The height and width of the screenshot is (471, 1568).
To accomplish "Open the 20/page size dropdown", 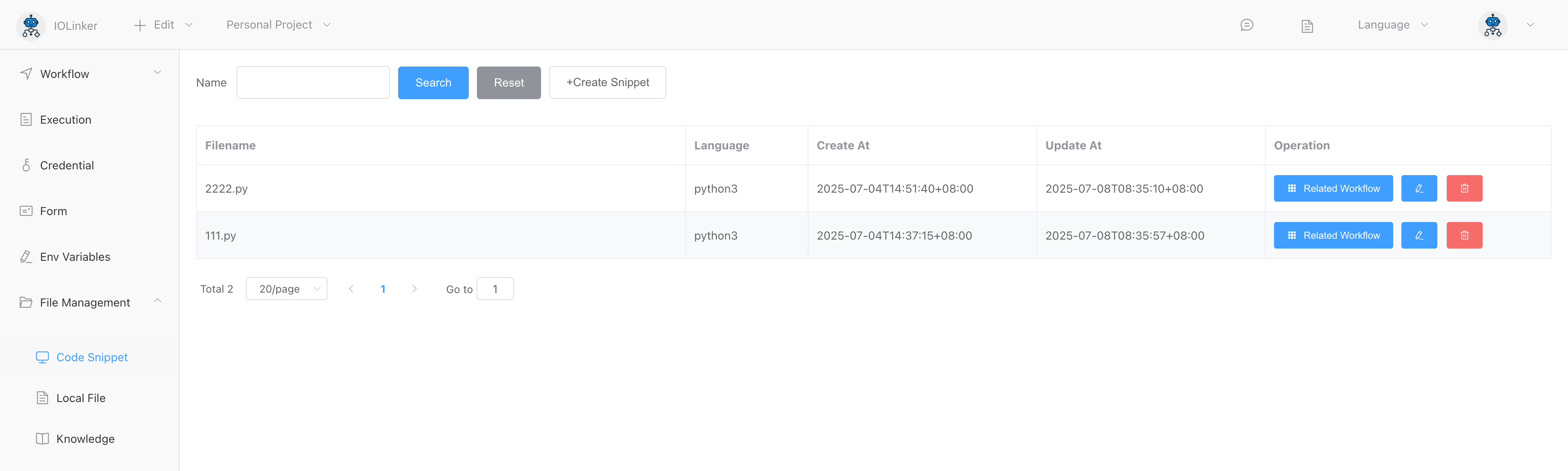I will [286, 289].
